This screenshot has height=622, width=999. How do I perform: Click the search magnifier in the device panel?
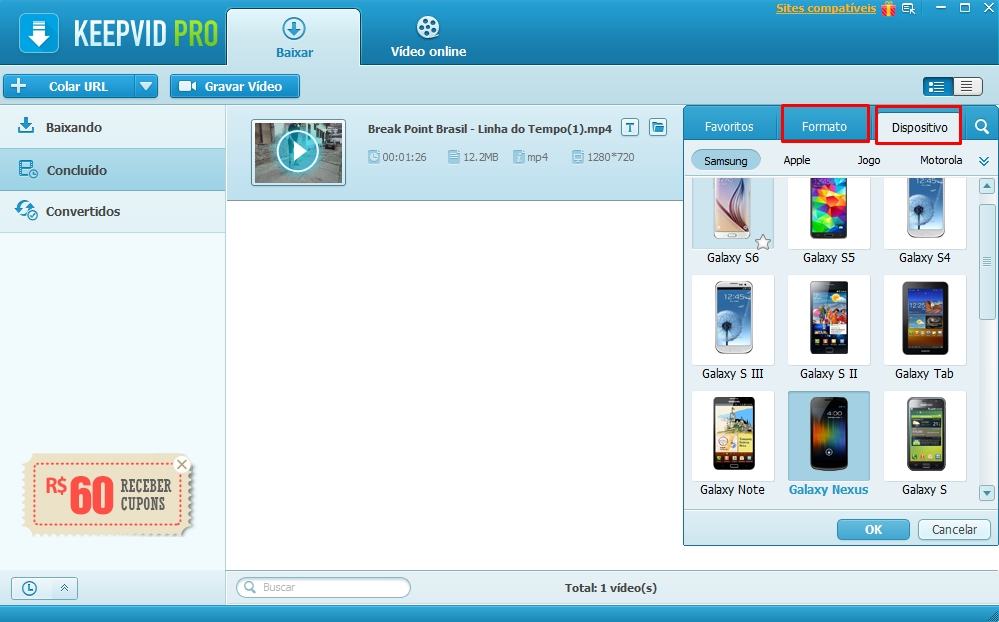[x=982, y=126]
